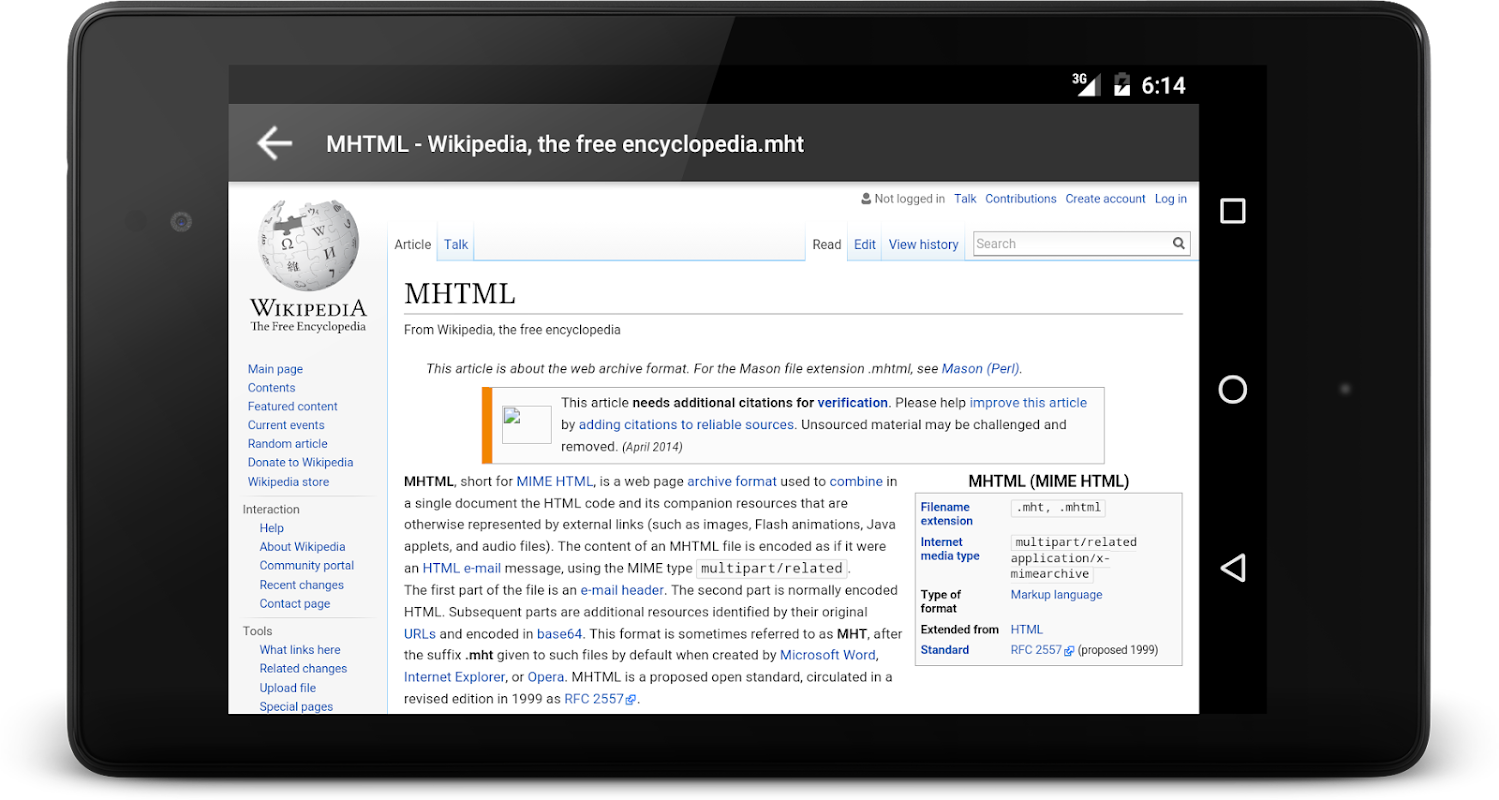Open the URLs link in the paragraph

tap(420, 634)
